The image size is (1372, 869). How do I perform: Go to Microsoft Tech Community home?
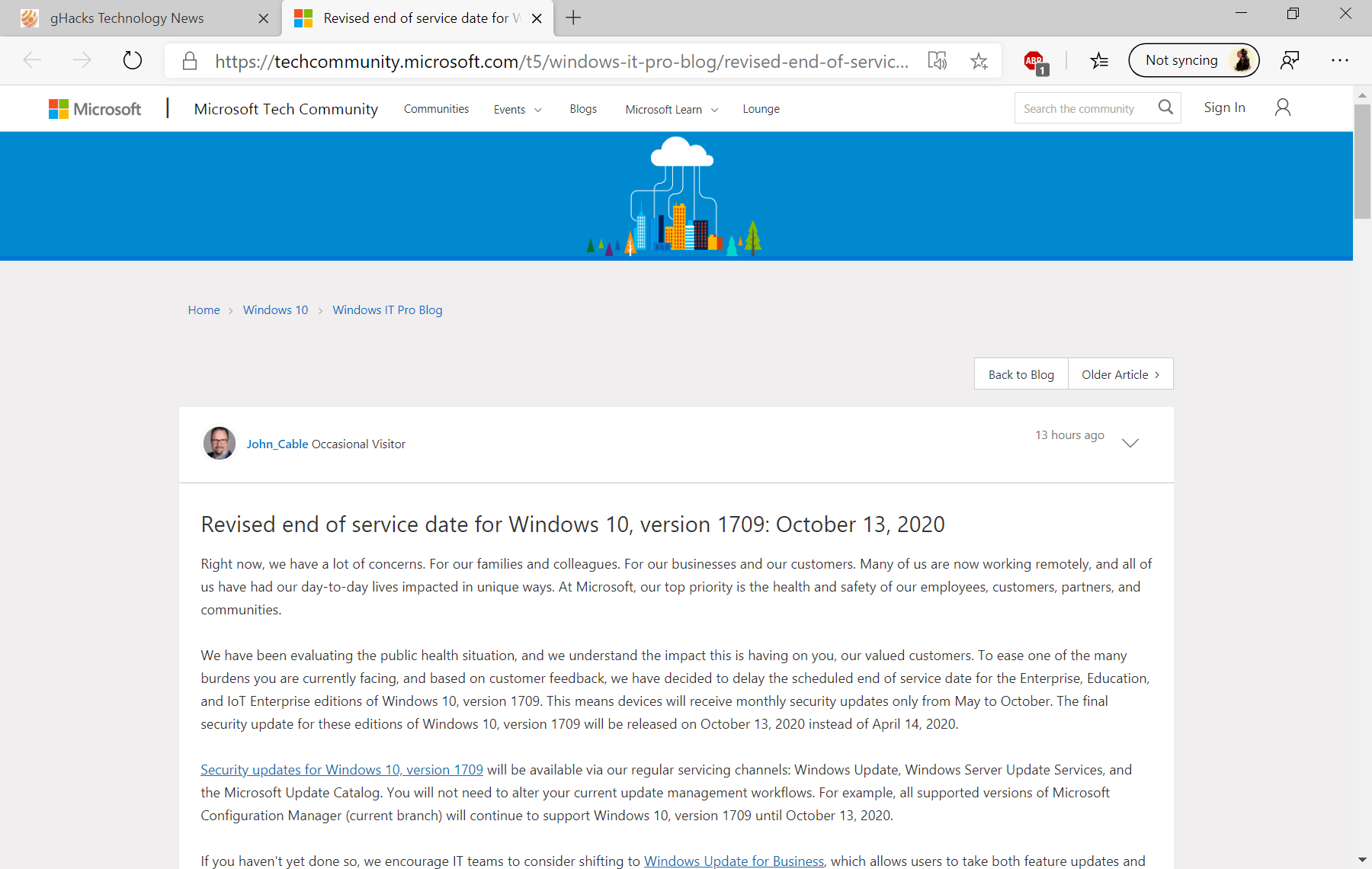286,109
